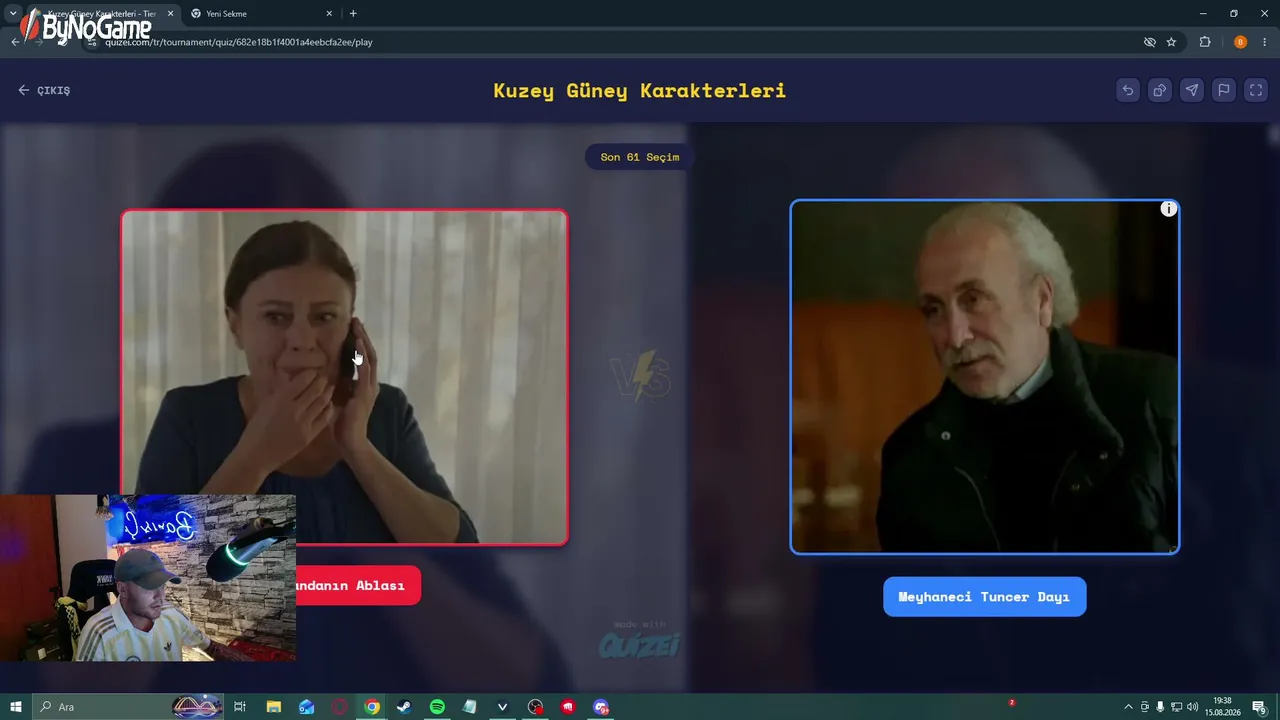The width and height of the screenshot is (1280, 720).
Task: Share the quiz with the paper plane icon
Action: click(x=1192, y=90)
